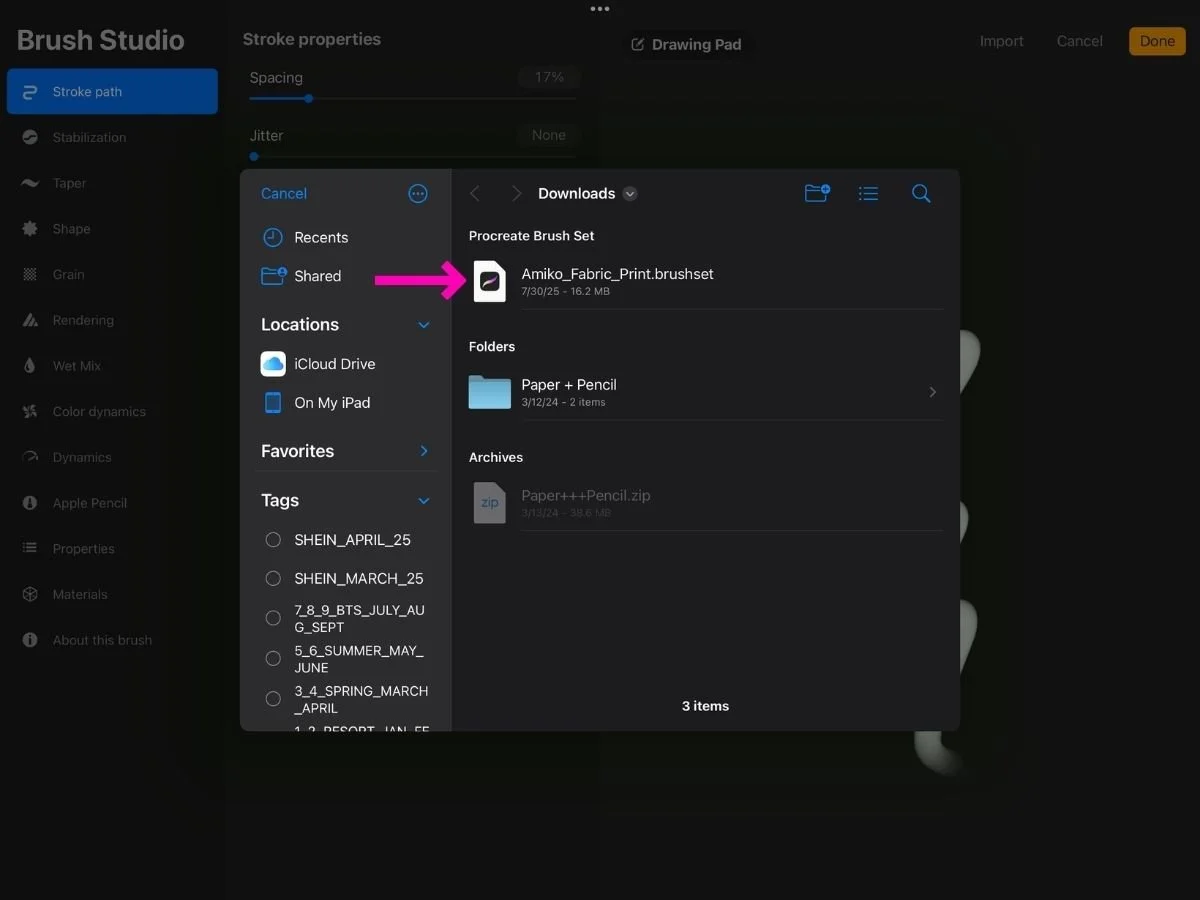This screenshot has height=900, width=1200.
Task: Cancel the file picker dialog
Action: [284, 194]
